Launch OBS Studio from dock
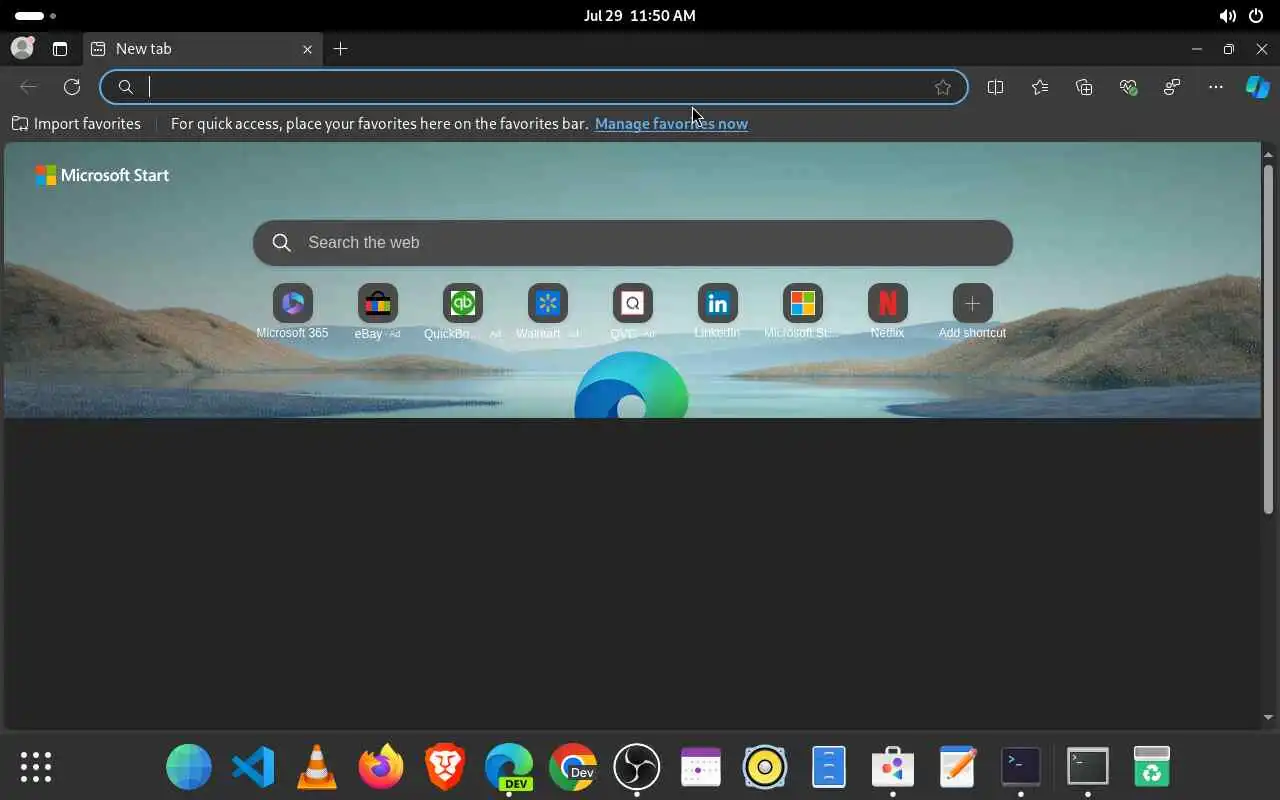 pyautogui.click(x=637, y=767)
